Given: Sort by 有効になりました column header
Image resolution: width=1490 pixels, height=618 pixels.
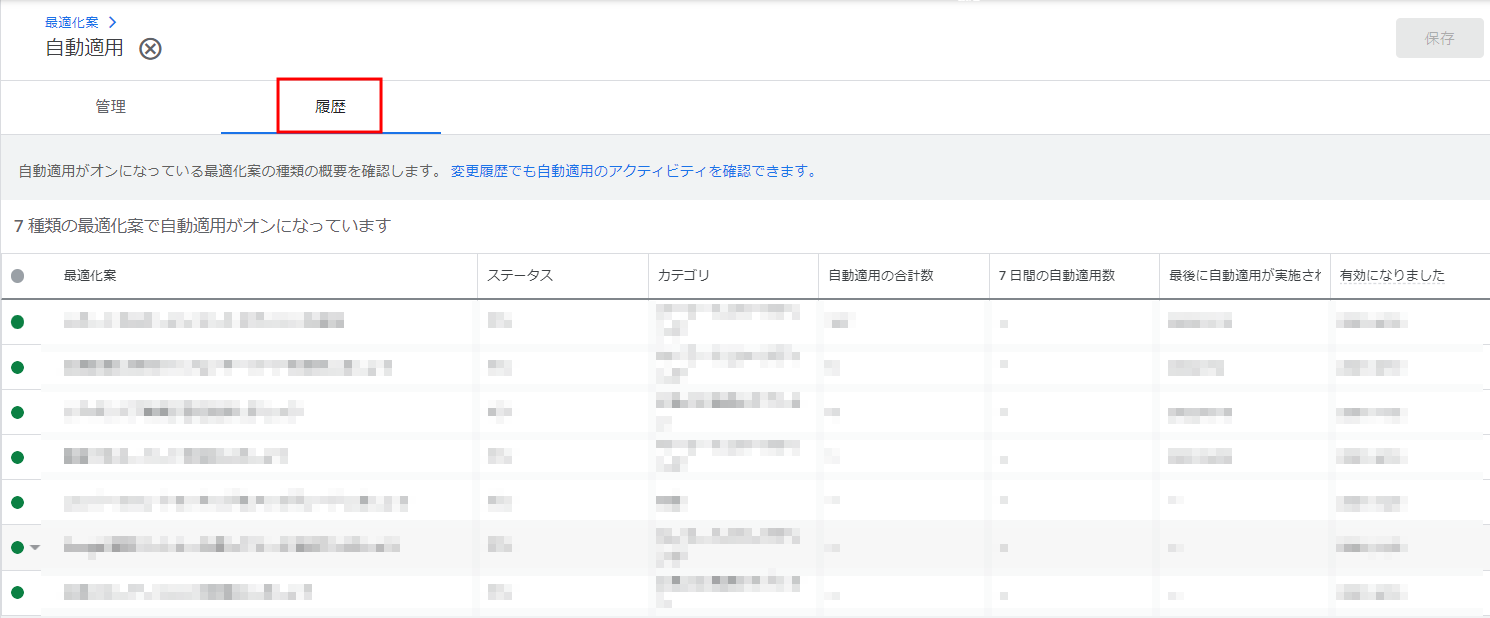Looking at the screenshot, I should pyautogui.click(x=1392, y=276).
